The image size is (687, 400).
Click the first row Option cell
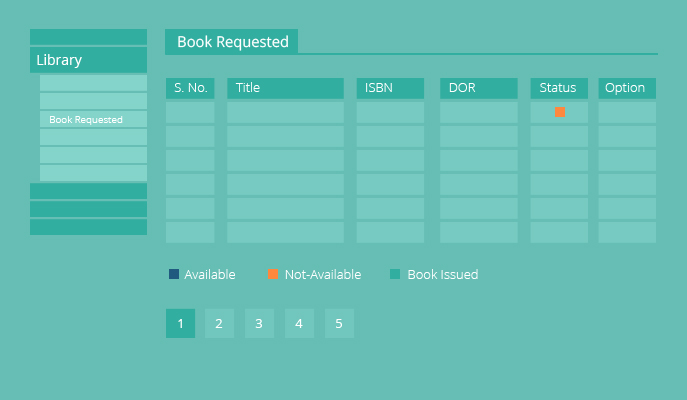click(627, 112)
